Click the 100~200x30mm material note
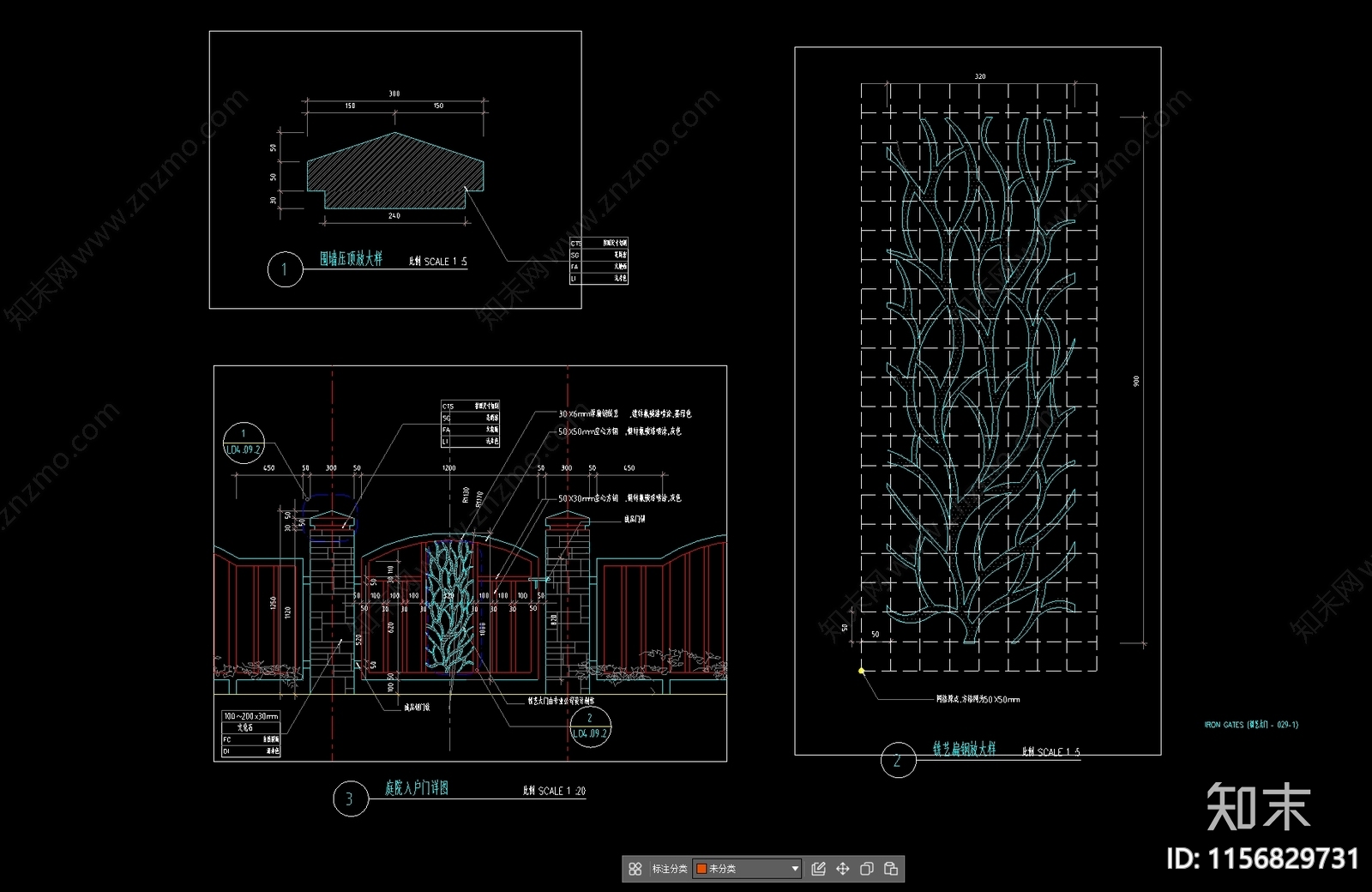The height and width of the screenshot is (892, 1372). coord(250,716)
